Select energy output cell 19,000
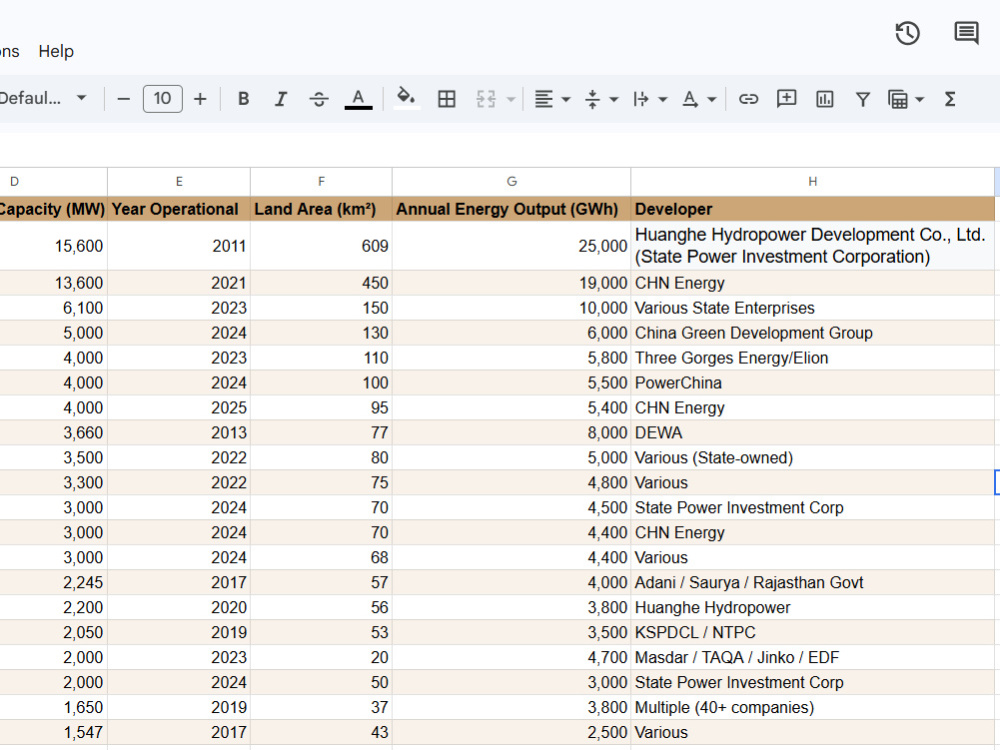This screenshot has width=1000, height=750. point(511,283)
